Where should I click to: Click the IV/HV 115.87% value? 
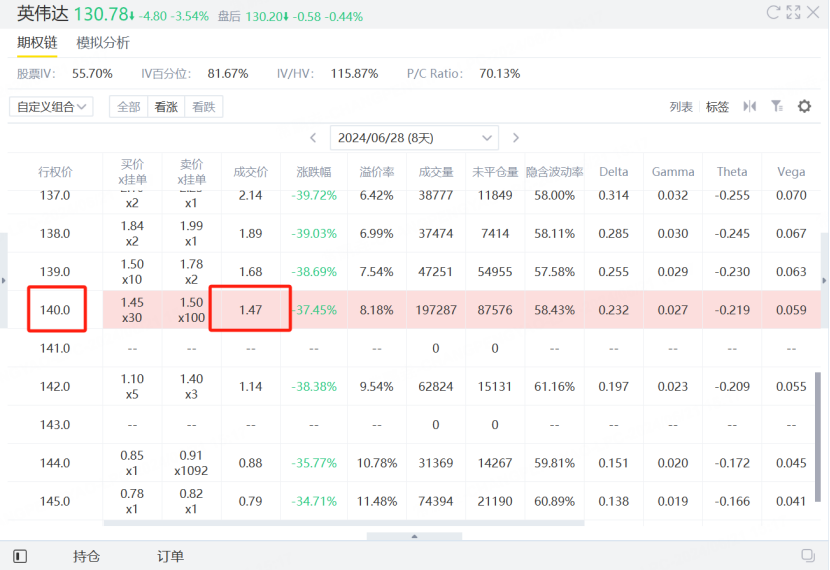click(354, 74)
